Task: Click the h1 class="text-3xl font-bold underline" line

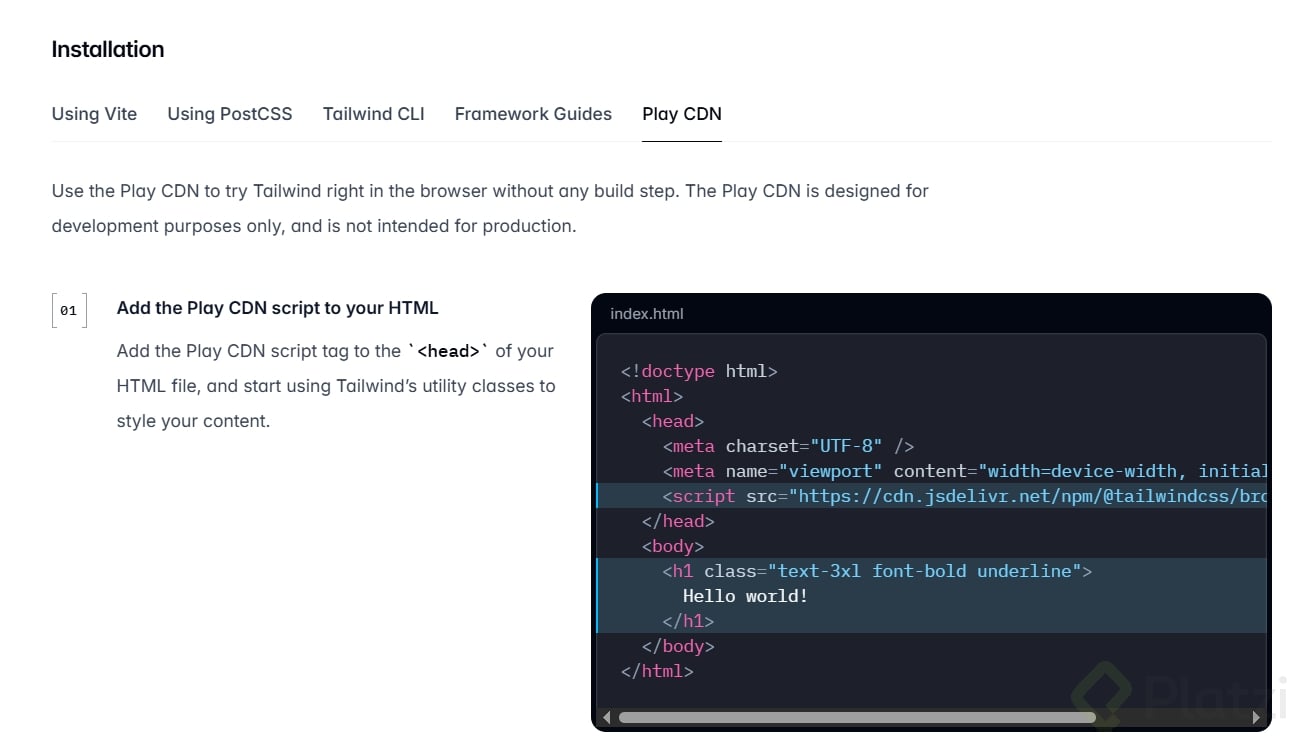Action: (877, 571)
